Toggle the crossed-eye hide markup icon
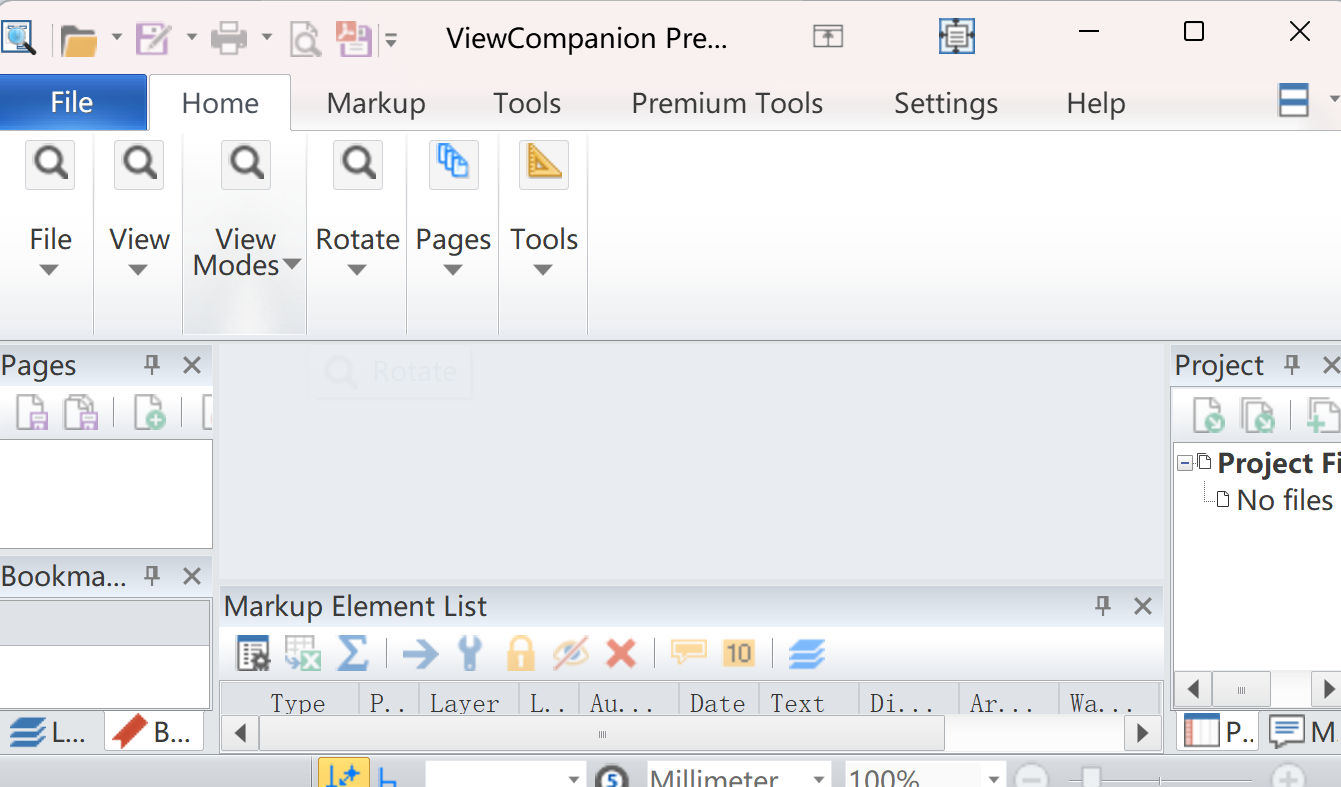 pyautogui.click(x=570, y=654)
